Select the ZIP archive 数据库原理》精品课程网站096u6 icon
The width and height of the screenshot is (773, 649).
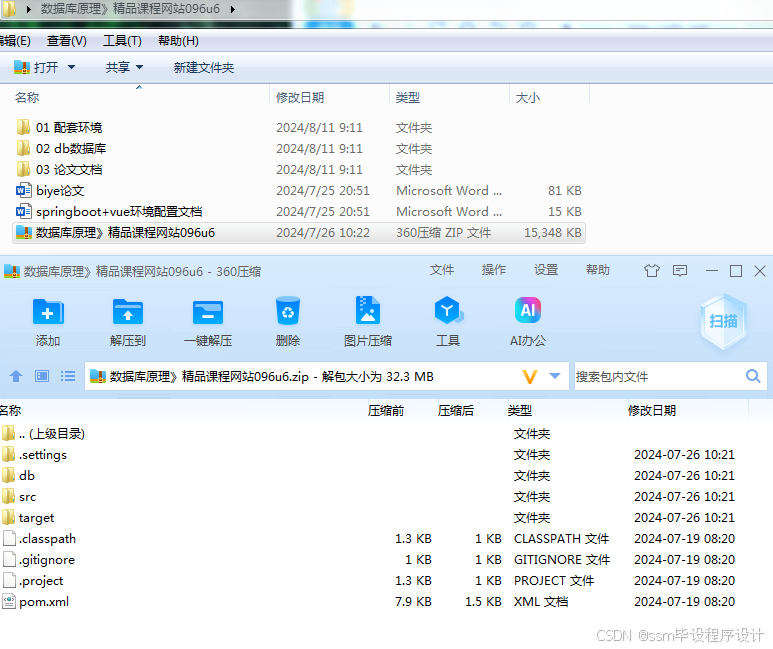(24, 232)
